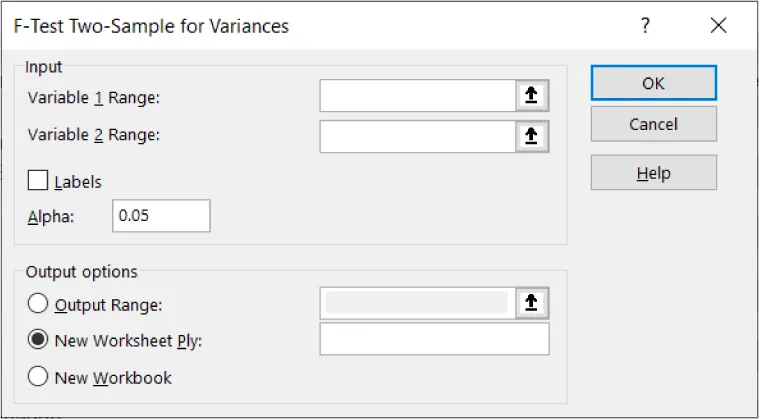The width and height of the screenshot is (759, 419).
Task: Click inside the Variable 1 Range field
Action: (417, 96)
